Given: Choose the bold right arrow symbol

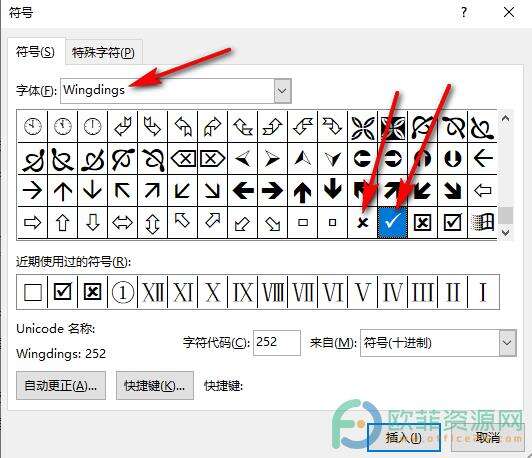Looking at the screenshot, I should coord(273,190).
